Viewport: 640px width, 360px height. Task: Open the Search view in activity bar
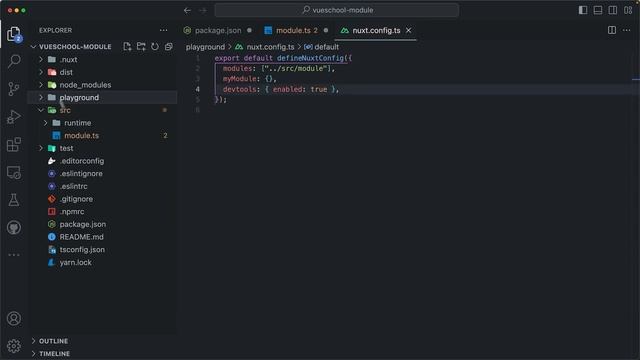coord(14,61)
